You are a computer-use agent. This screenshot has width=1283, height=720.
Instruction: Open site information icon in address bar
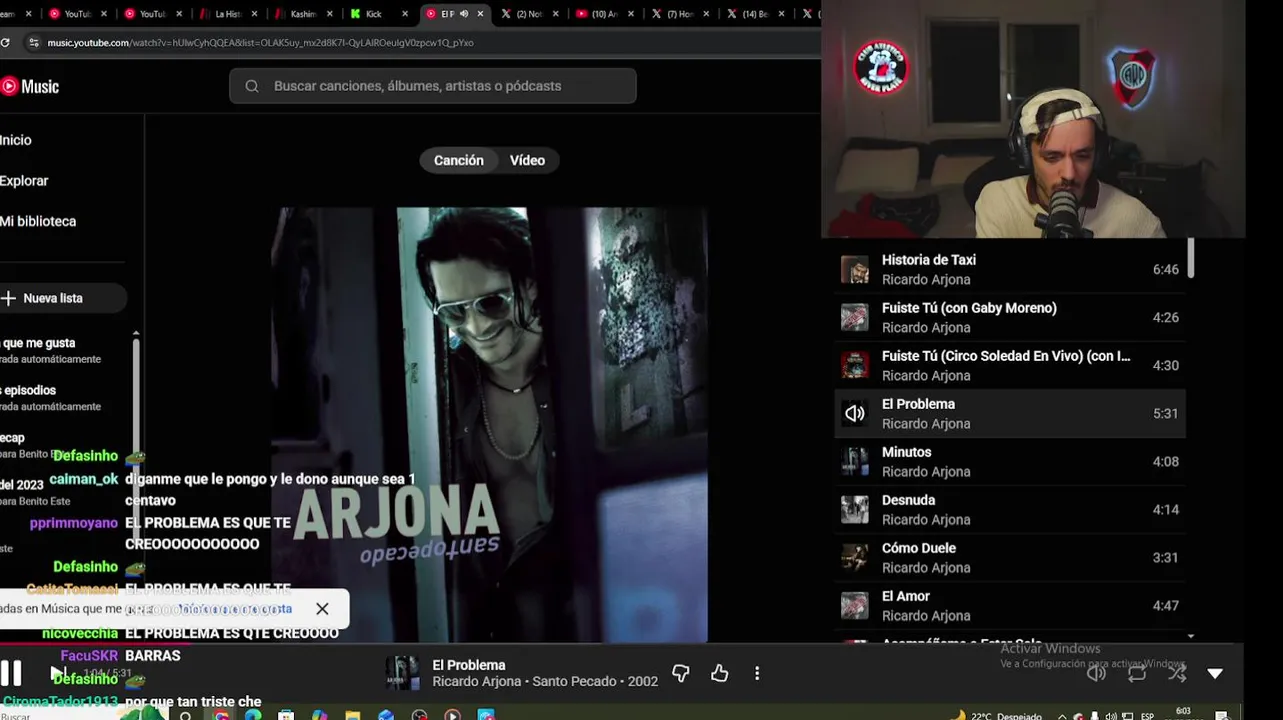(33, 43)
